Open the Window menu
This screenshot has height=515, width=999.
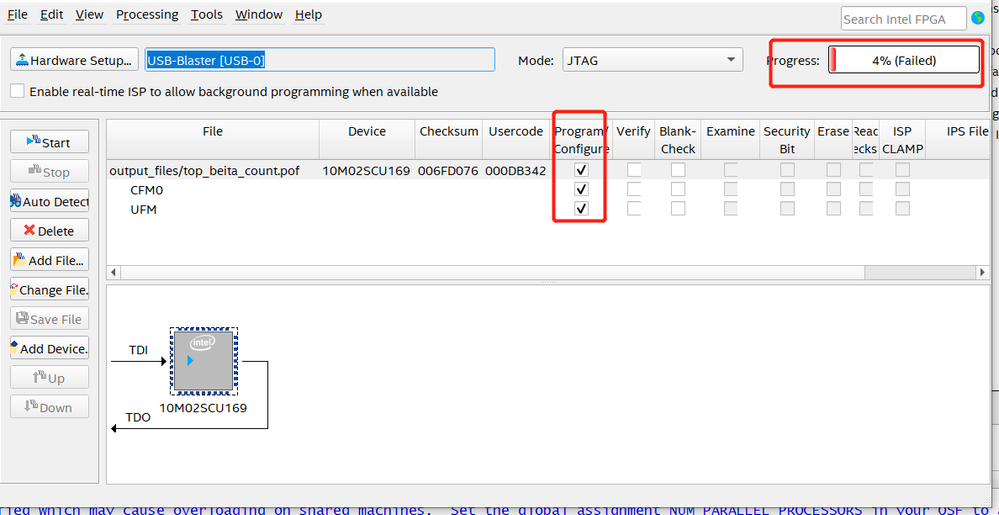[259, 15]
